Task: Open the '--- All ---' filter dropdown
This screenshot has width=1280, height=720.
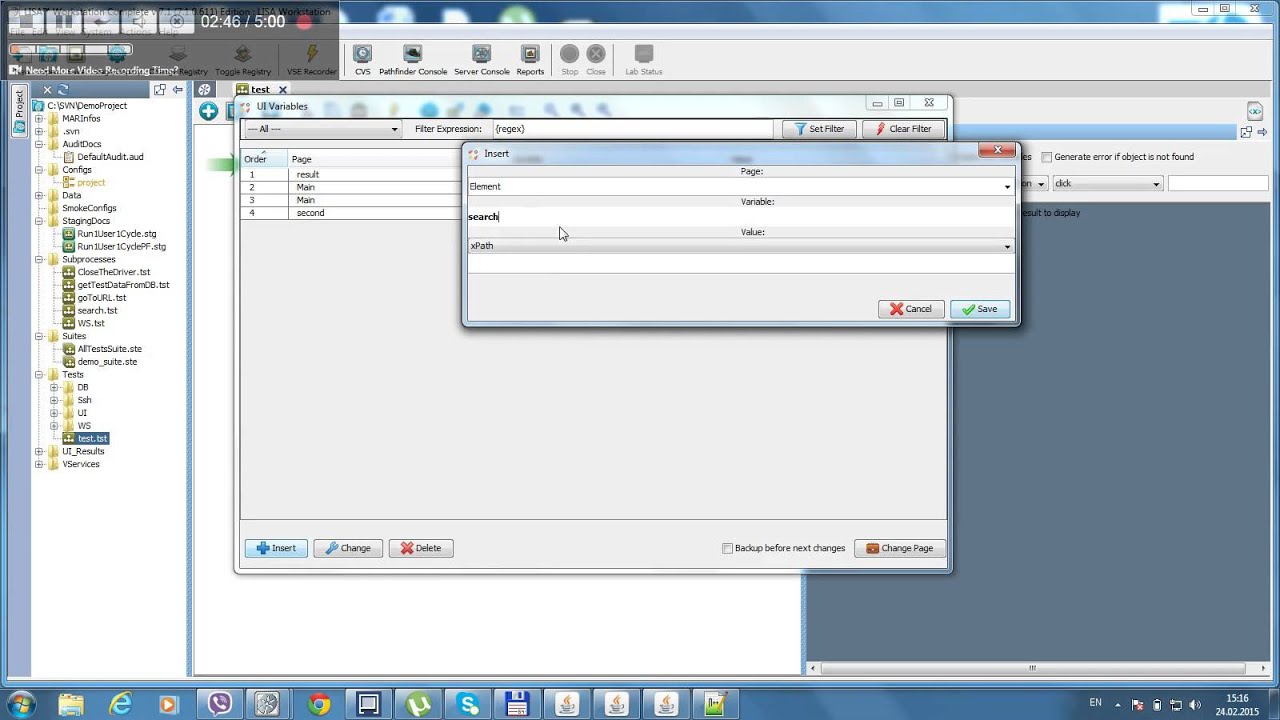Action: [322, 129]
